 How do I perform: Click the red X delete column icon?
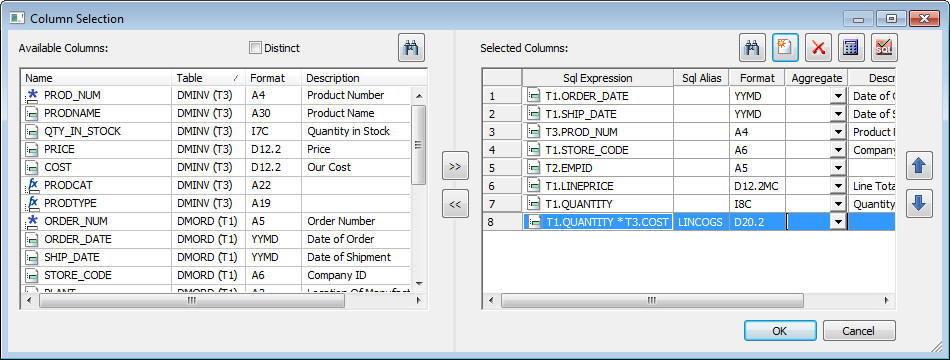(x=819, y=48)
